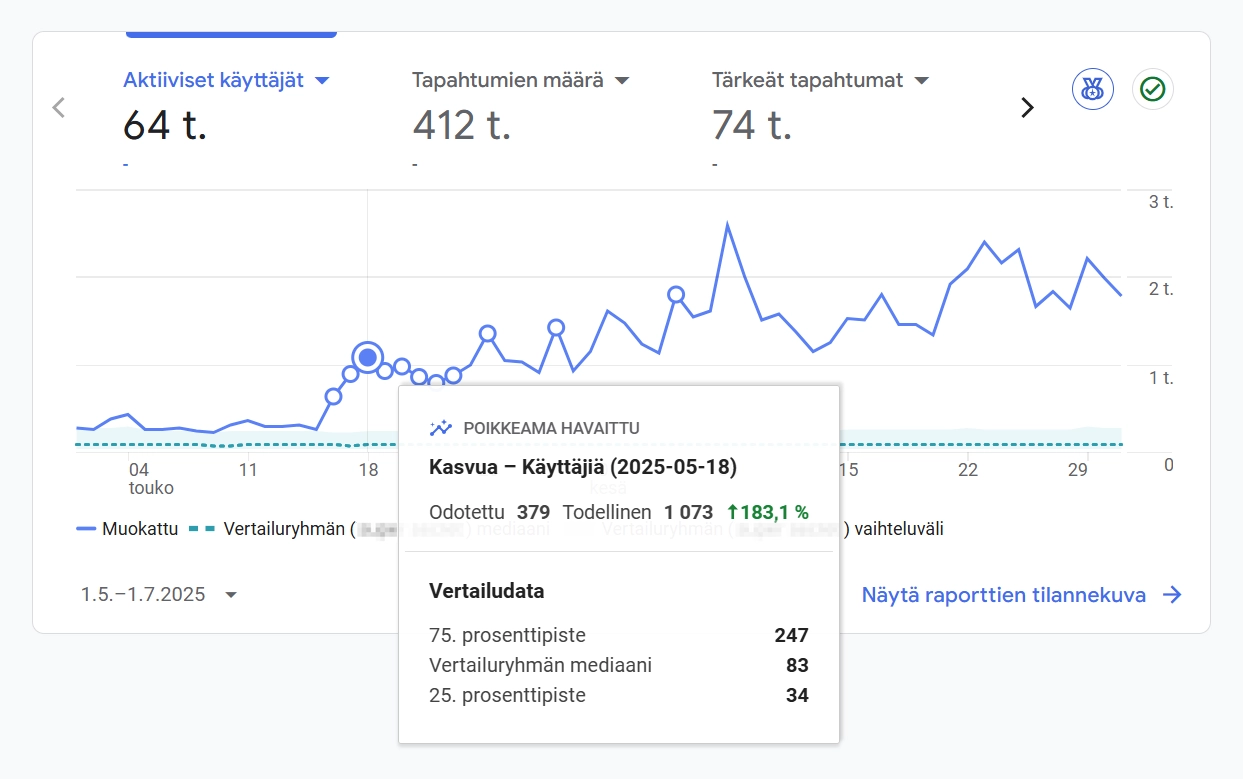Image resolution: width=1243 pixels, height=779 pixels.
Task: Open Näytä raporttien tilannekuva link
Action: coord(1004,594)
